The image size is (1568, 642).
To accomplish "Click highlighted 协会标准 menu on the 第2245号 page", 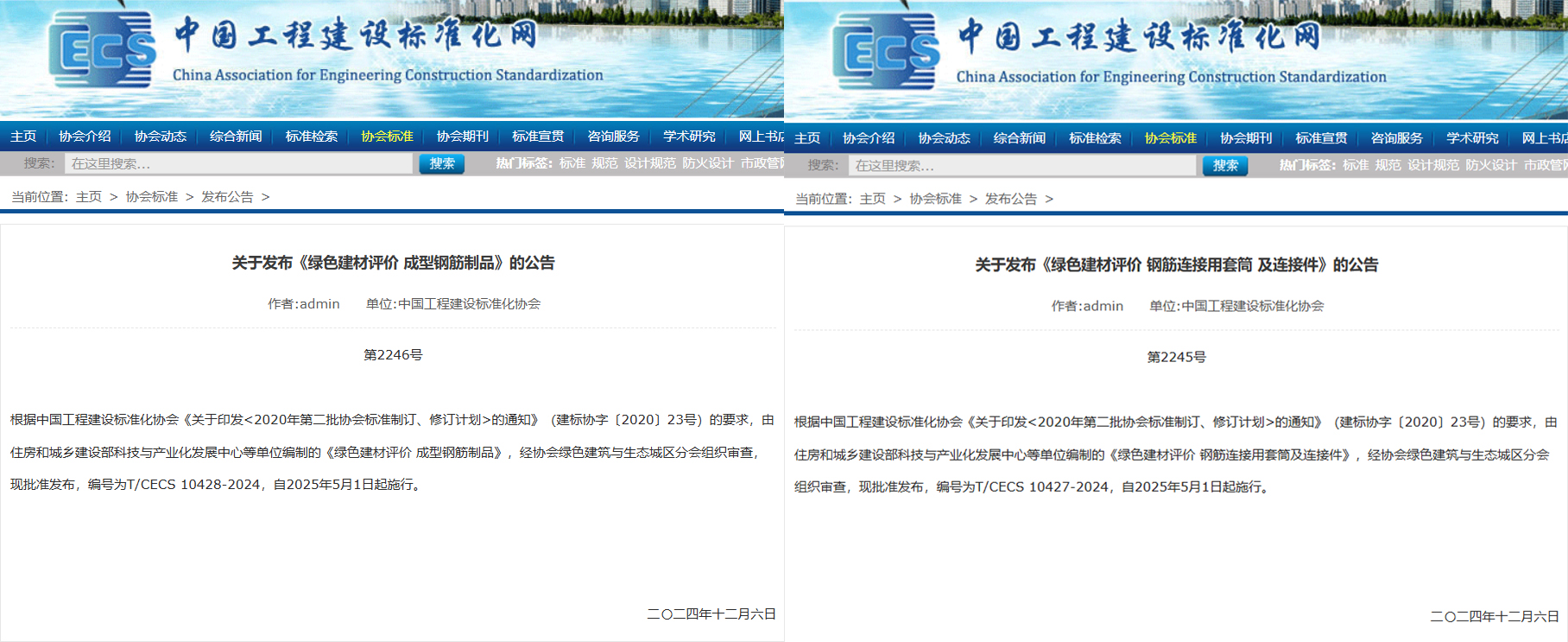I will (x=1171, y=138).
